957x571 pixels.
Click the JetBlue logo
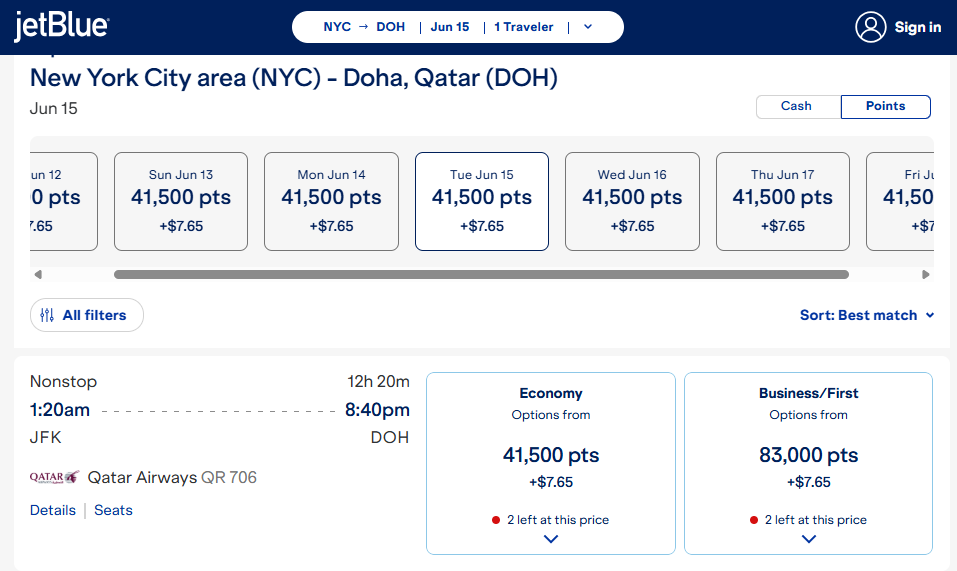click(x=61, y=26)
